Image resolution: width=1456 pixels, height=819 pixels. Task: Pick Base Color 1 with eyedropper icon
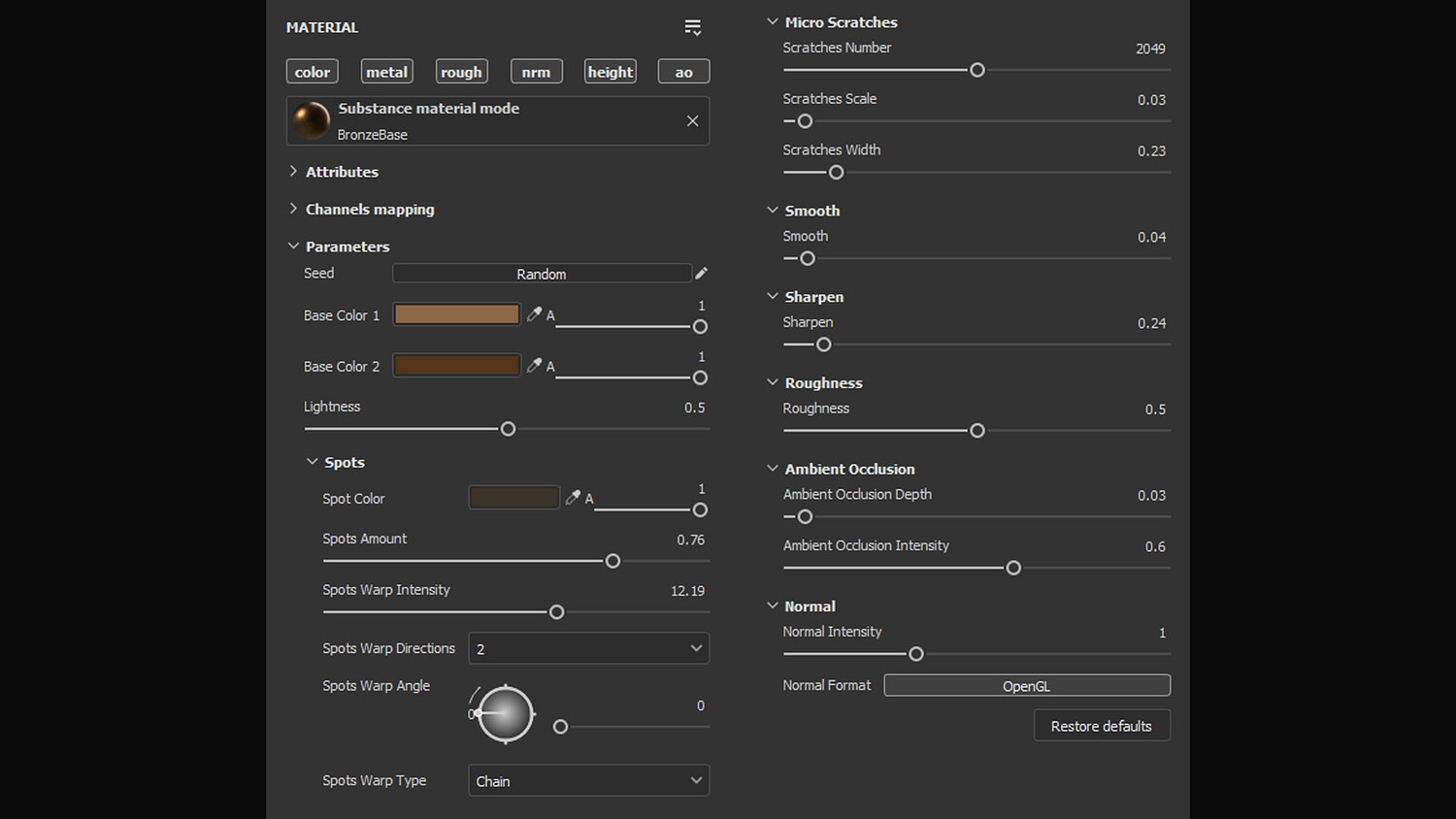point(534,314)
